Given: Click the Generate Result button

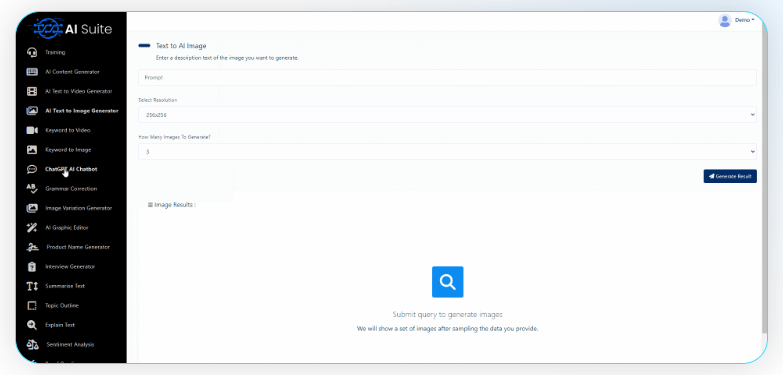Looking at the screenshot, I should [x=730, y=176].
